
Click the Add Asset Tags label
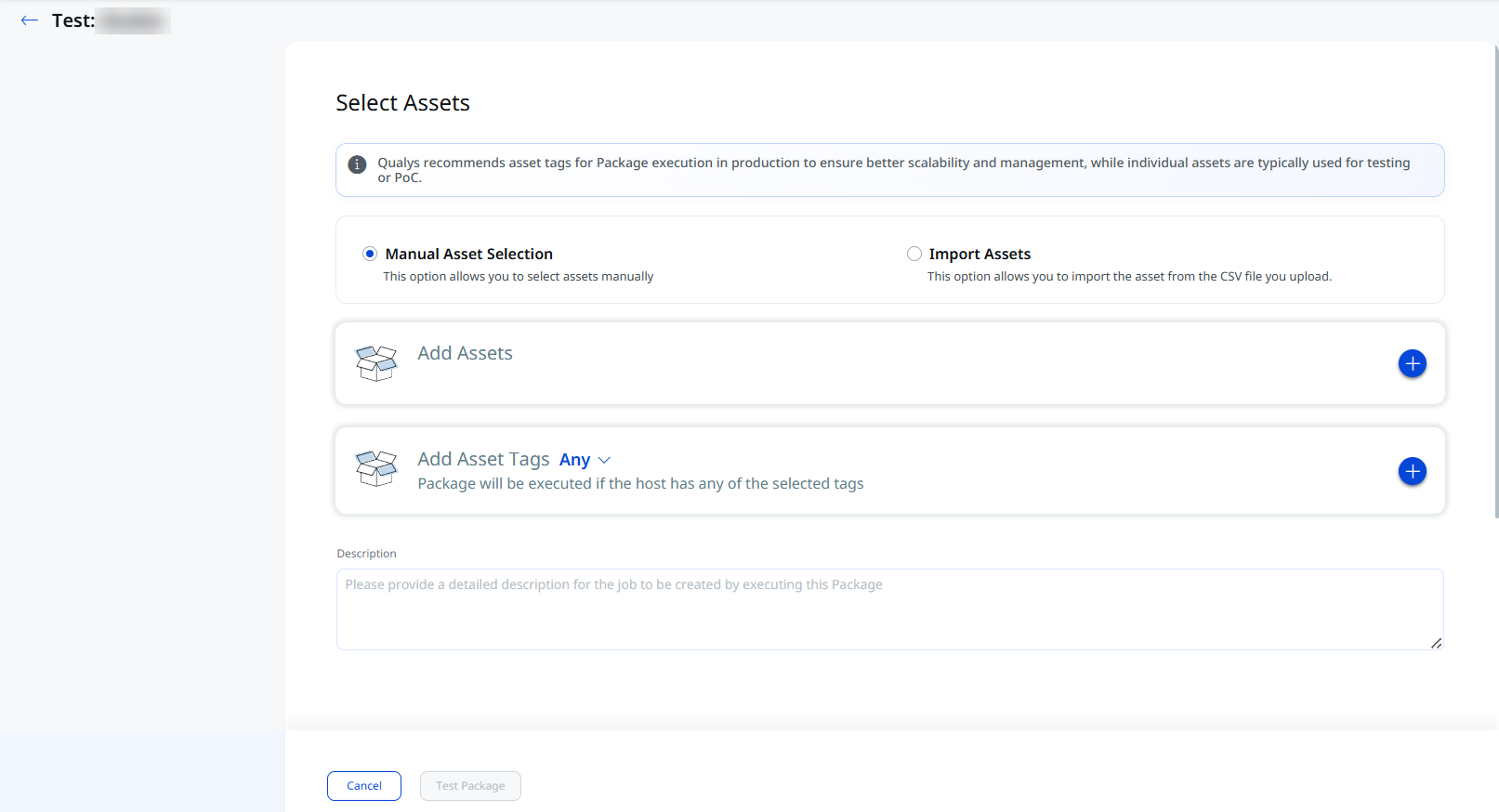coord(483,459)
